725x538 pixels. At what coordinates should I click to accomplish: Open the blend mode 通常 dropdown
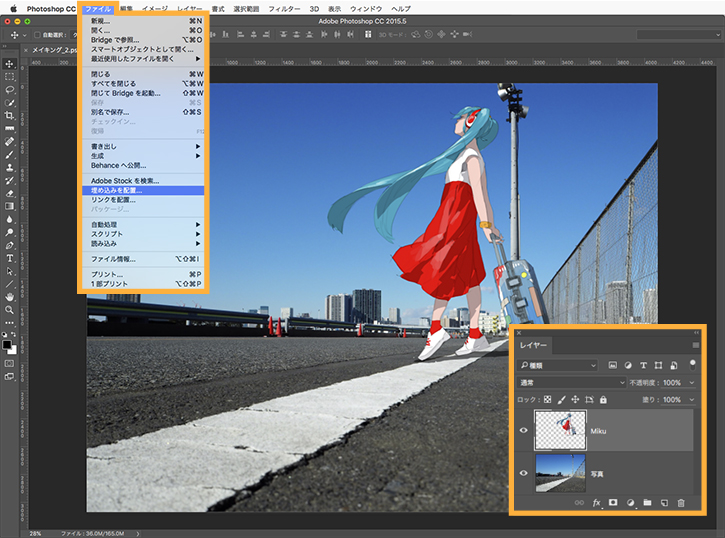point(571,382)
